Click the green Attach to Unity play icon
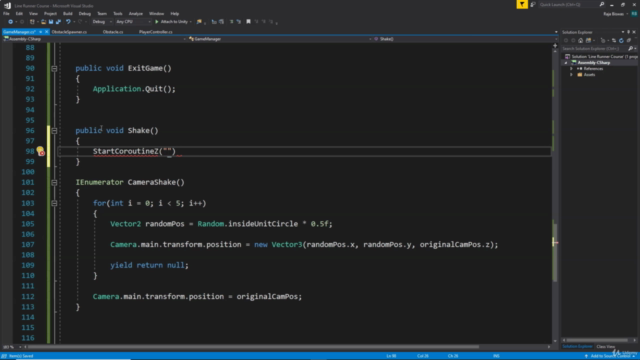The height and width of the screenshot is (360, 640). pos(157,22)
